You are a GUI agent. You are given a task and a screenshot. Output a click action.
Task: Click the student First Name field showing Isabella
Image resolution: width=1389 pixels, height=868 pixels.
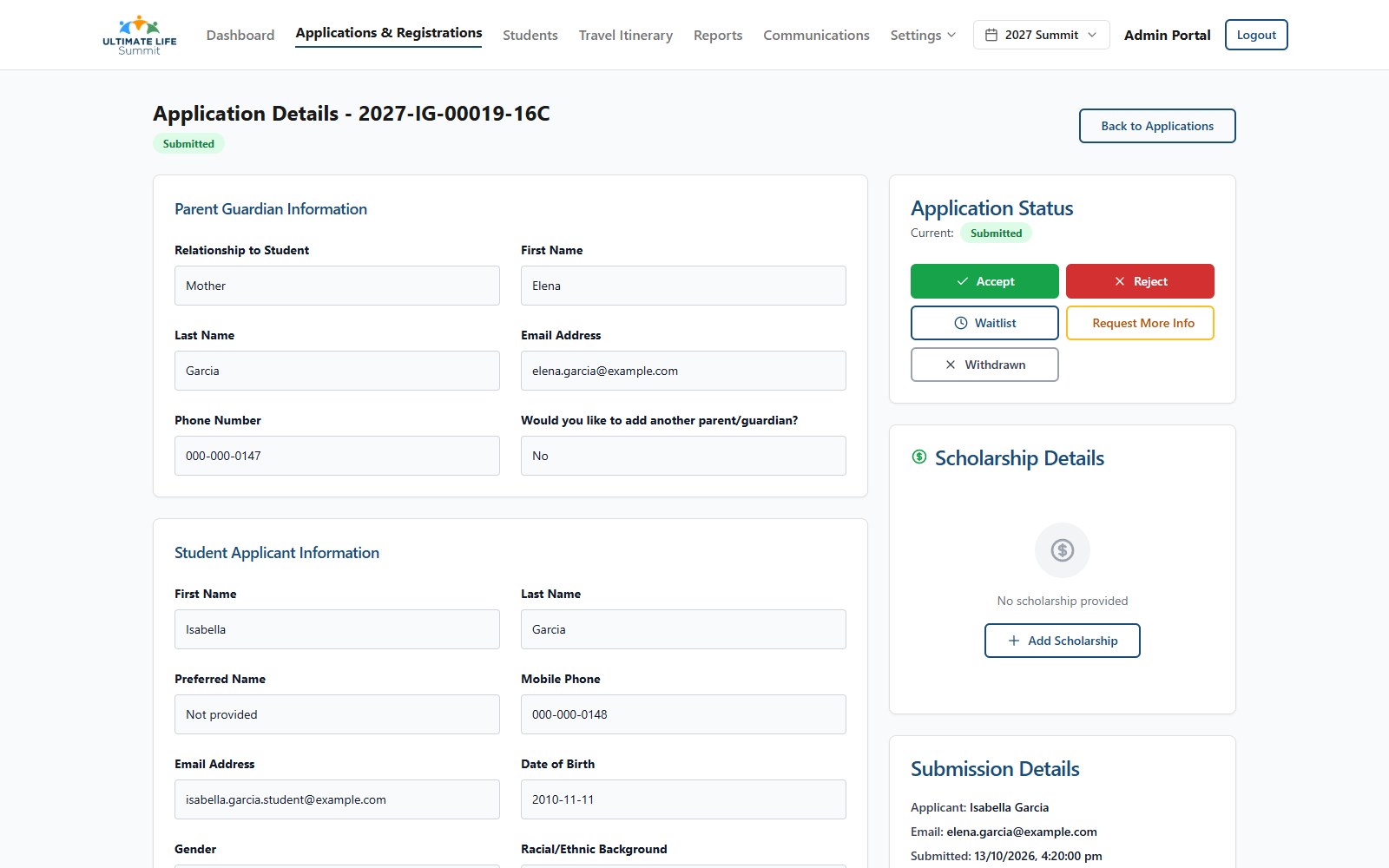(337, 629)
